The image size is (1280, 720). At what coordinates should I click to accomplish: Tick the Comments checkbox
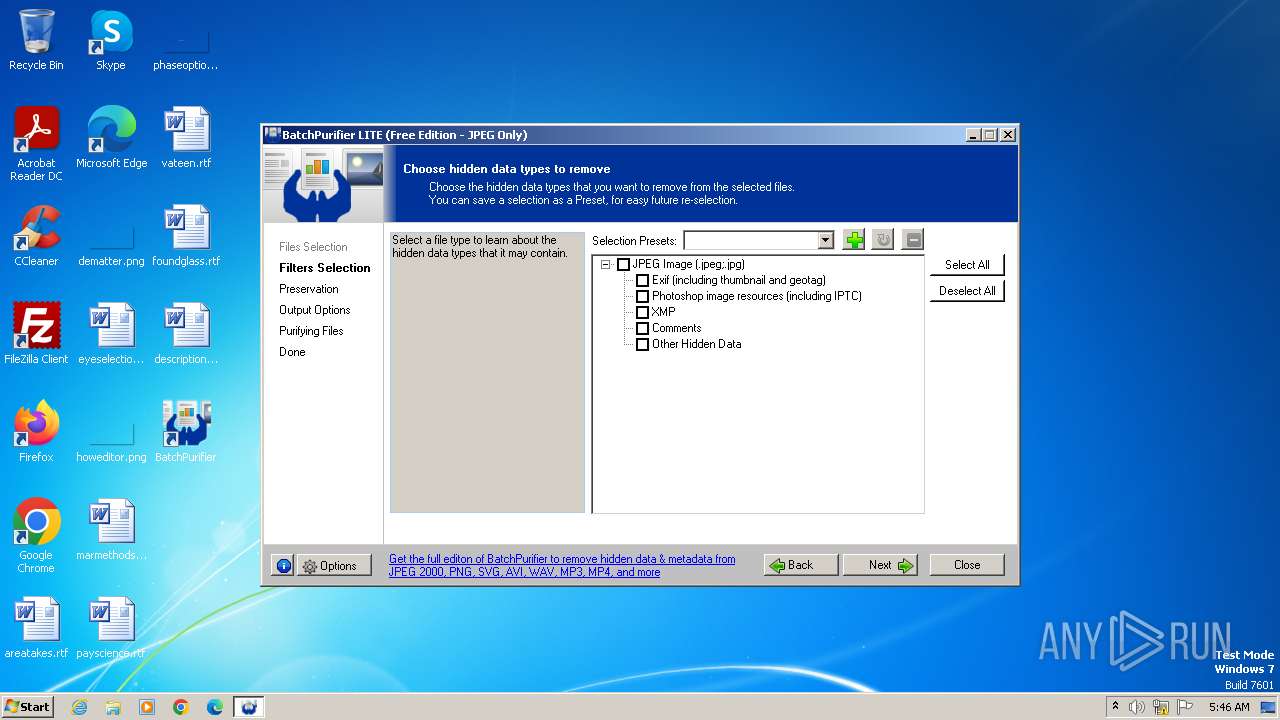(643, 329)
